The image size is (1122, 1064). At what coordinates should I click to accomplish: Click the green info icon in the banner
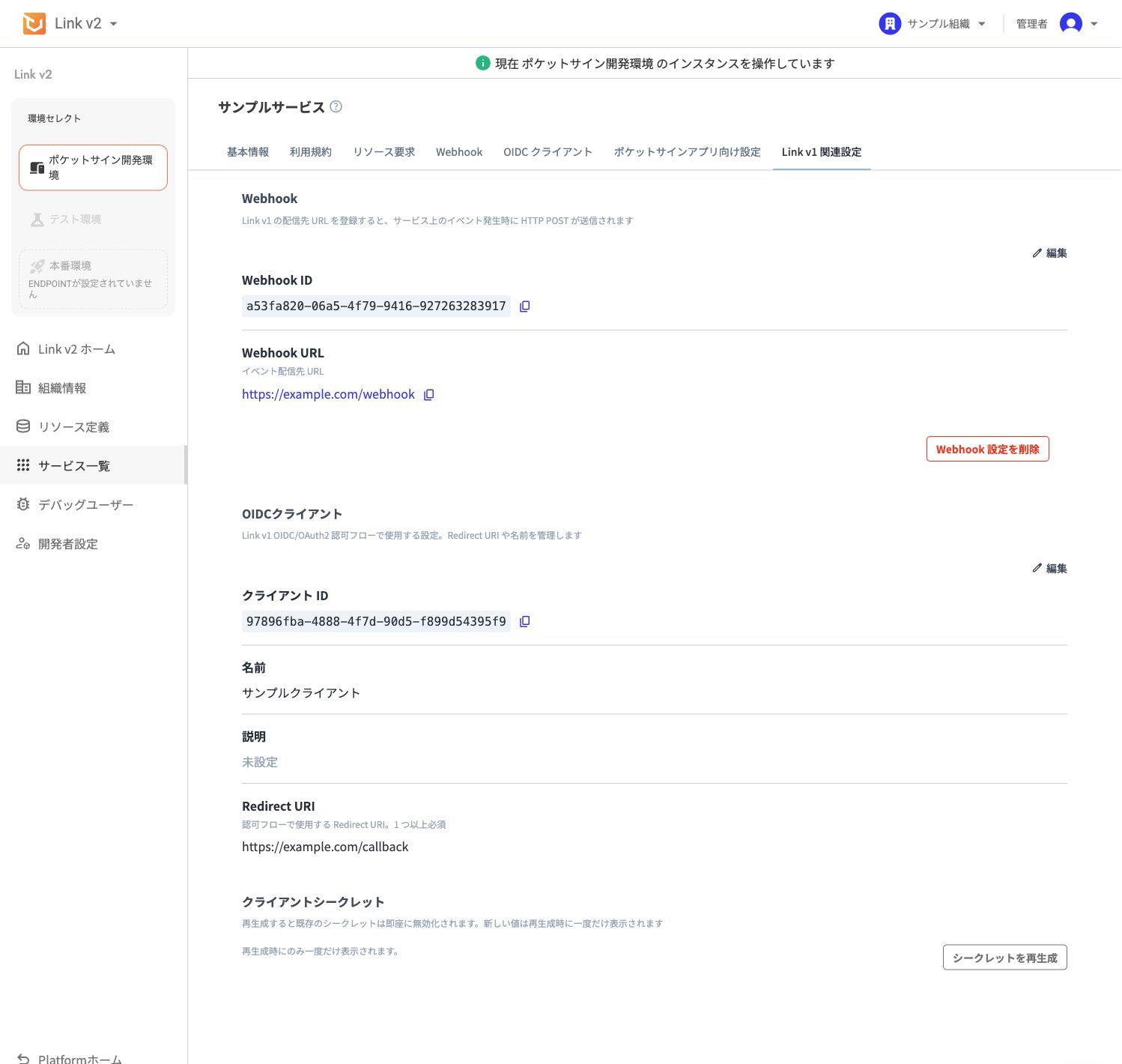coord(483,63)
